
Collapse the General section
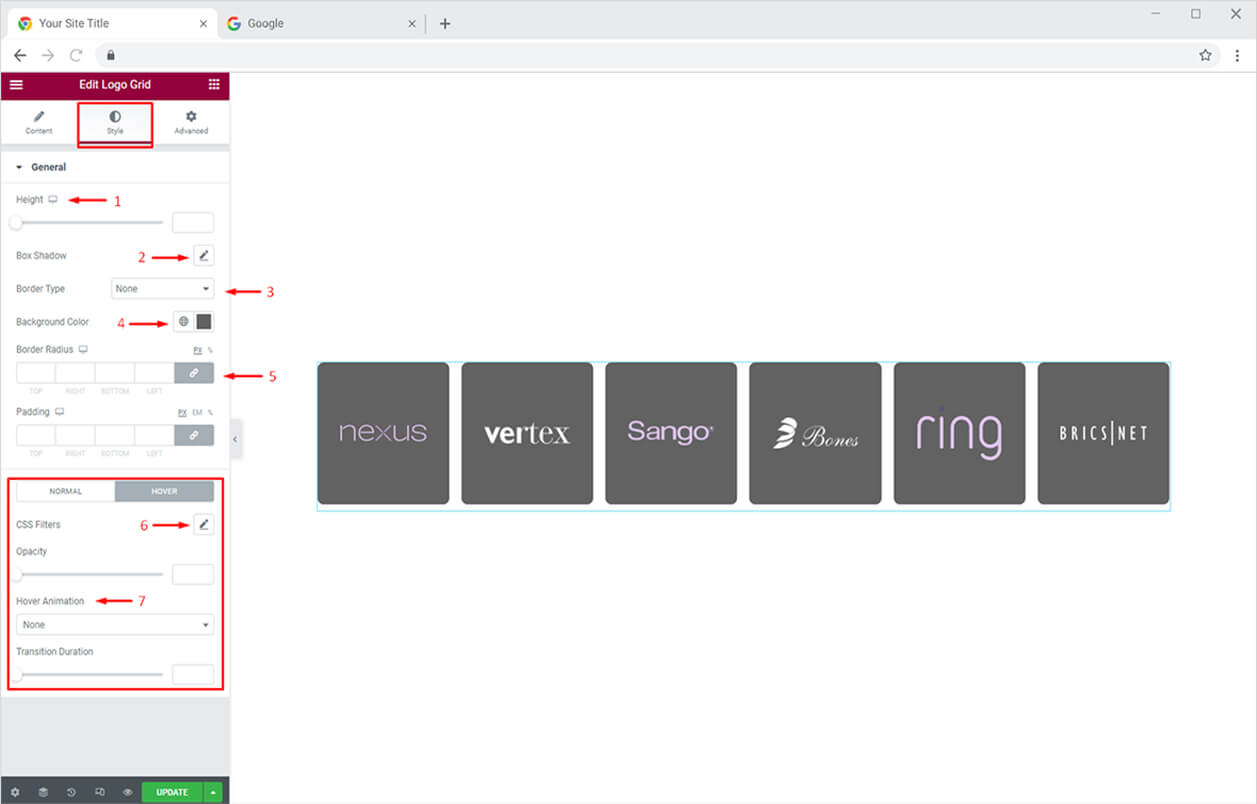coord(41,167)
